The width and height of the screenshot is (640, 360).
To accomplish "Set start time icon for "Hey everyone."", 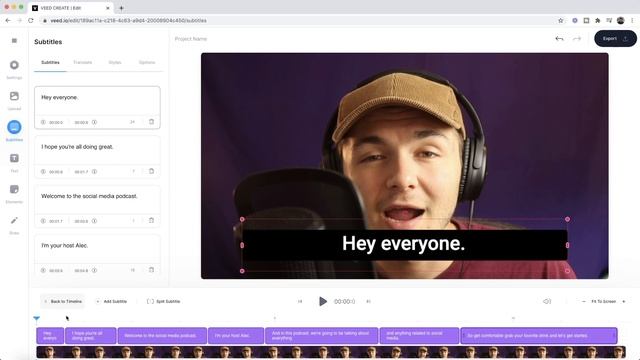I will tap(43, 122).
